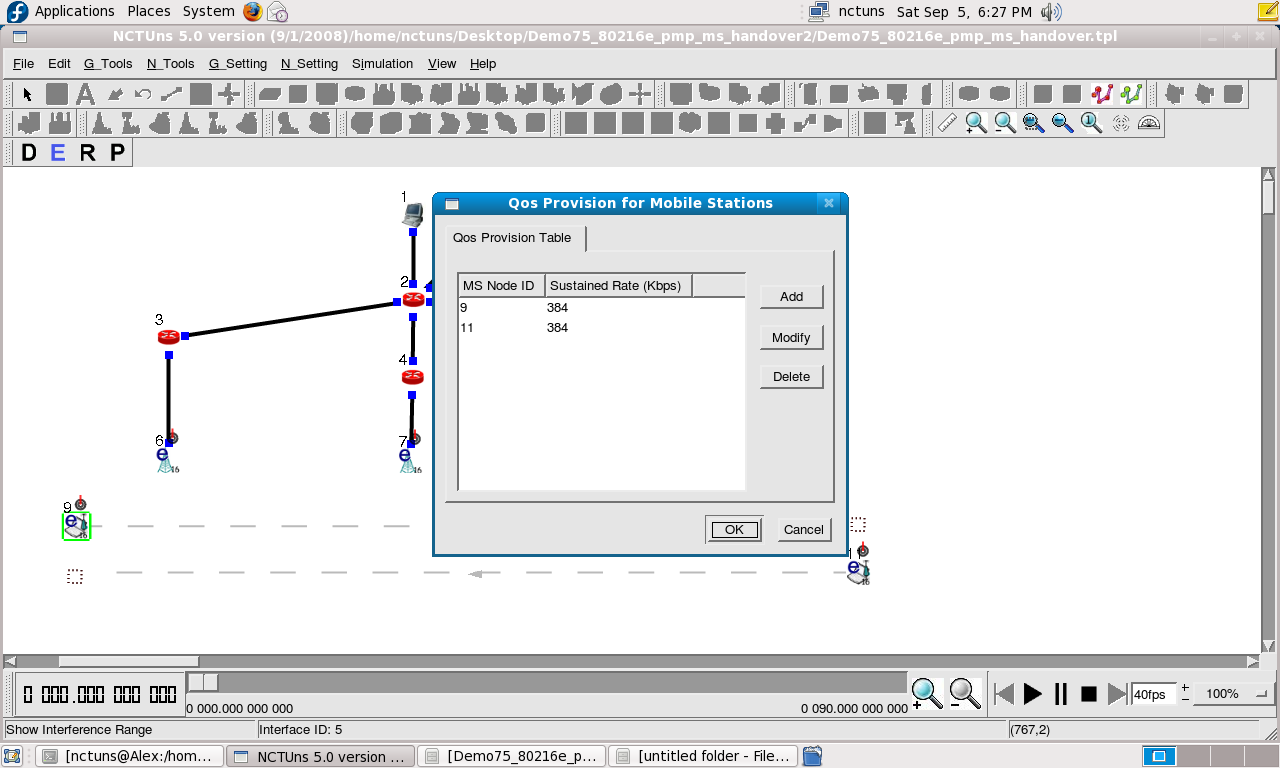This screenshot has height=768, width=1280.
Task: Click the toolbar magnifier with minus sign
Action: click(x=1005, y=123)
